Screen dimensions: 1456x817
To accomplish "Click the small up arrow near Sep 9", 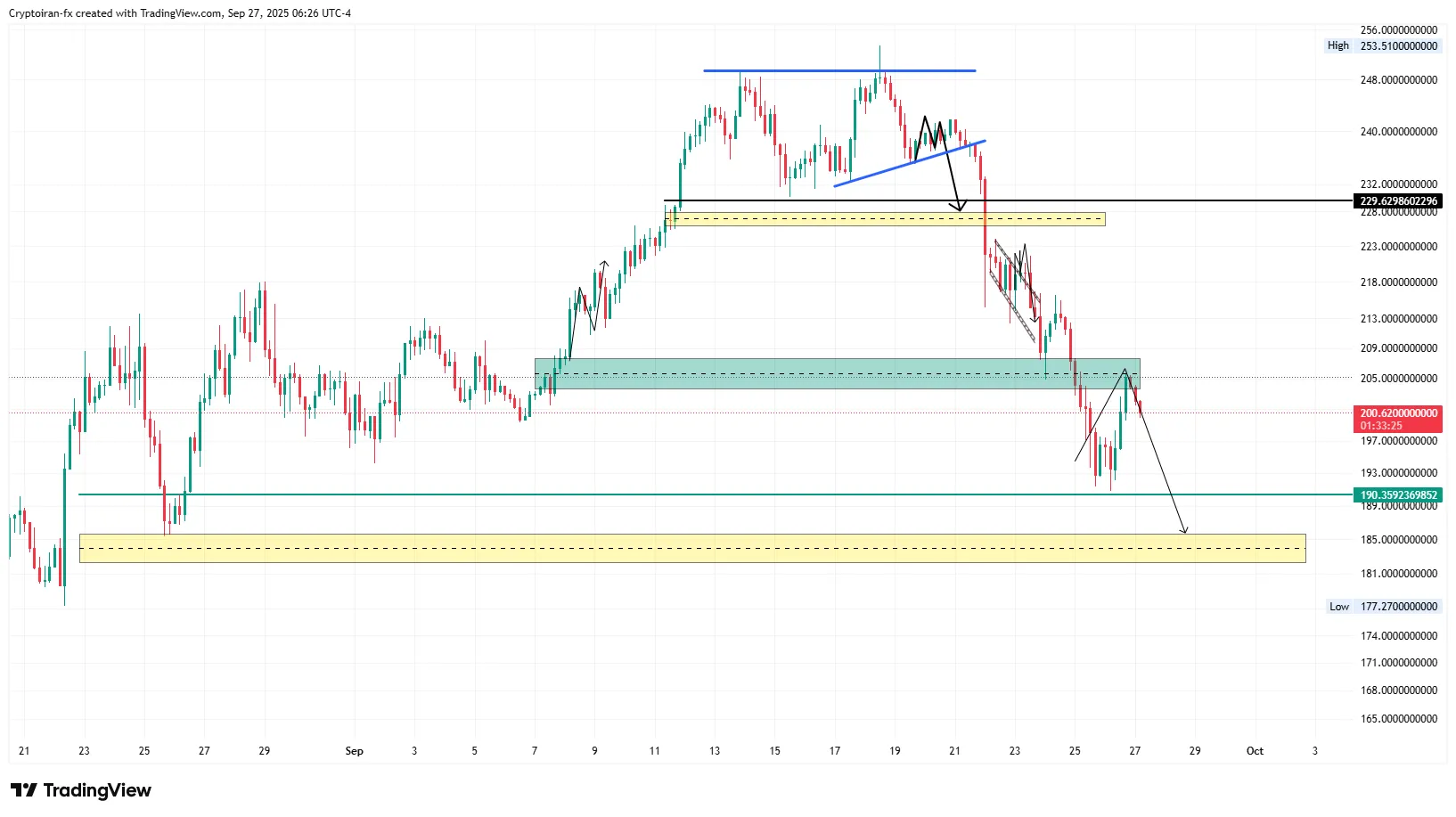I will click(x=604, y=264).
